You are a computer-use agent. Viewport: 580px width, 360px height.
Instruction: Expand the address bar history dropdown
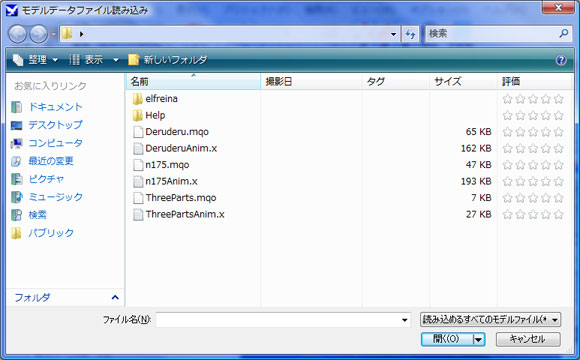393,34
